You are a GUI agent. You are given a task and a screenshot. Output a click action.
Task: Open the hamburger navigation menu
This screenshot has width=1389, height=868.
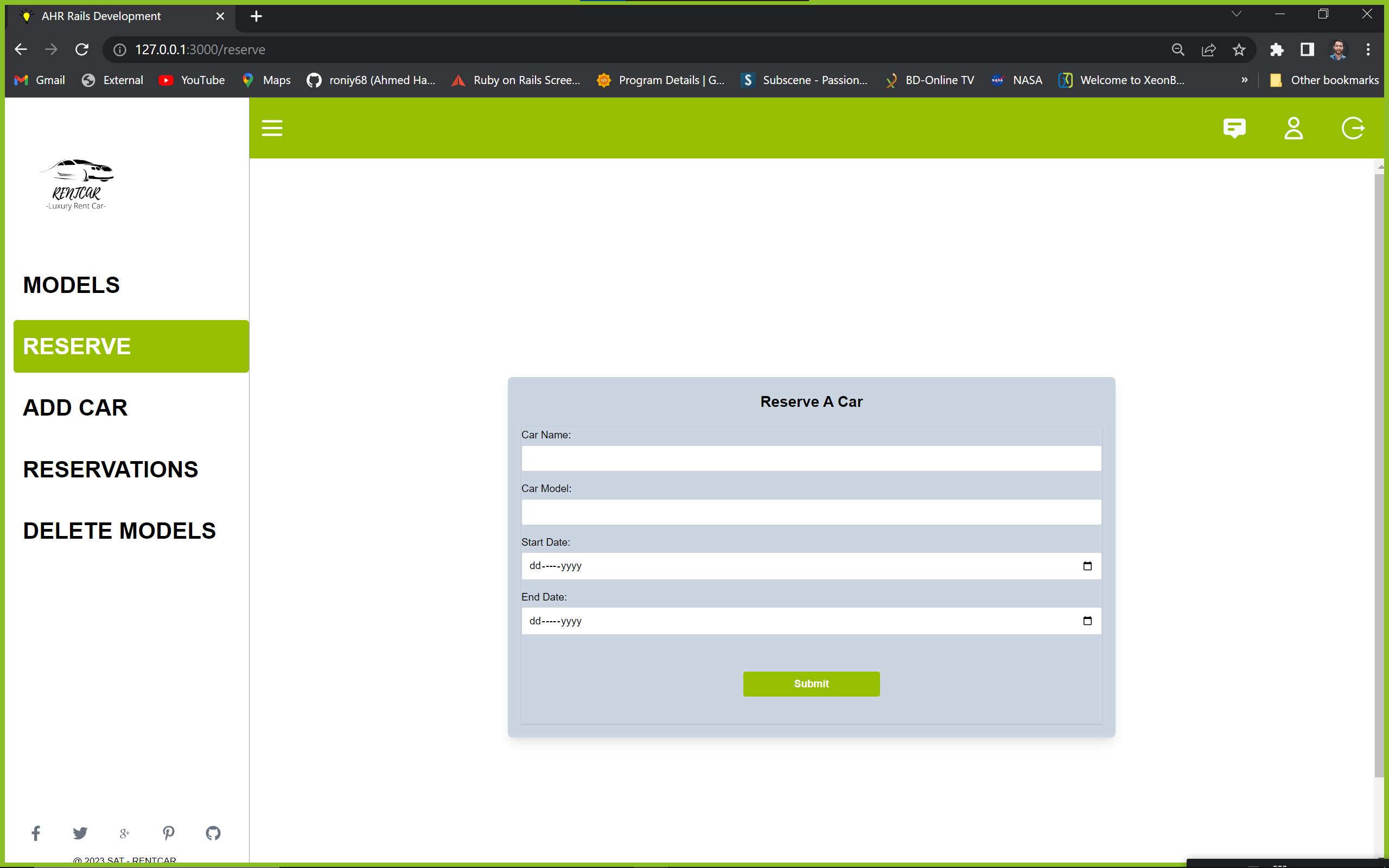point(272,128)
